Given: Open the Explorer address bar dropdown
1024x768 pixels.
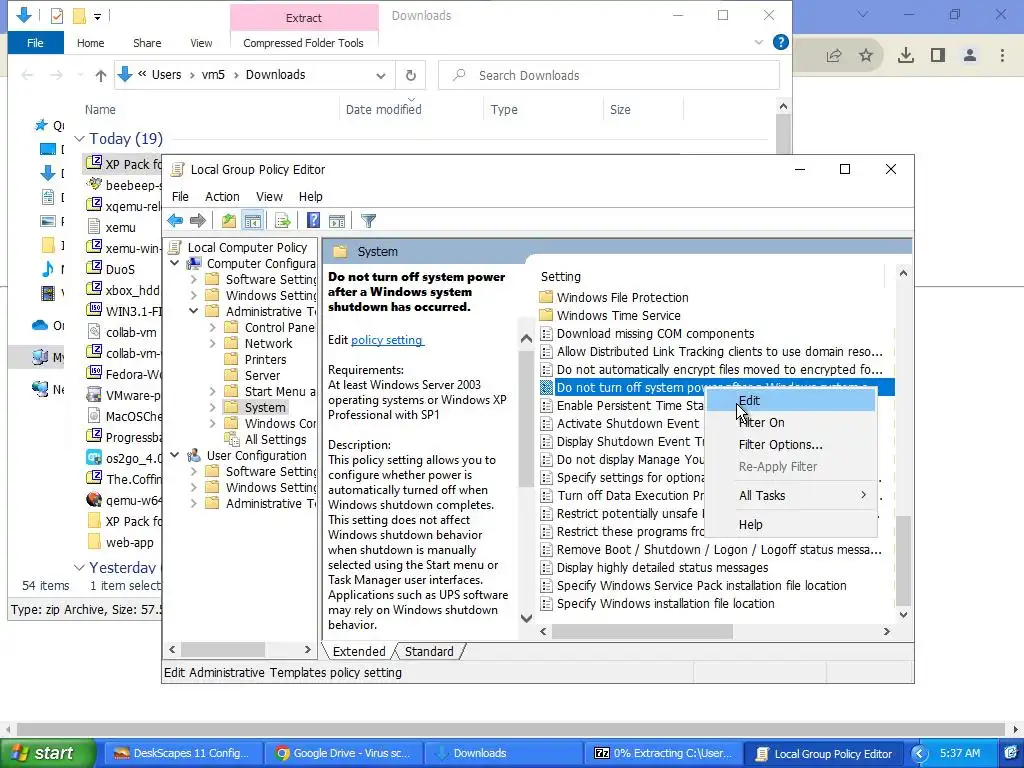Looking at the screenshot, I should point(381,76).
